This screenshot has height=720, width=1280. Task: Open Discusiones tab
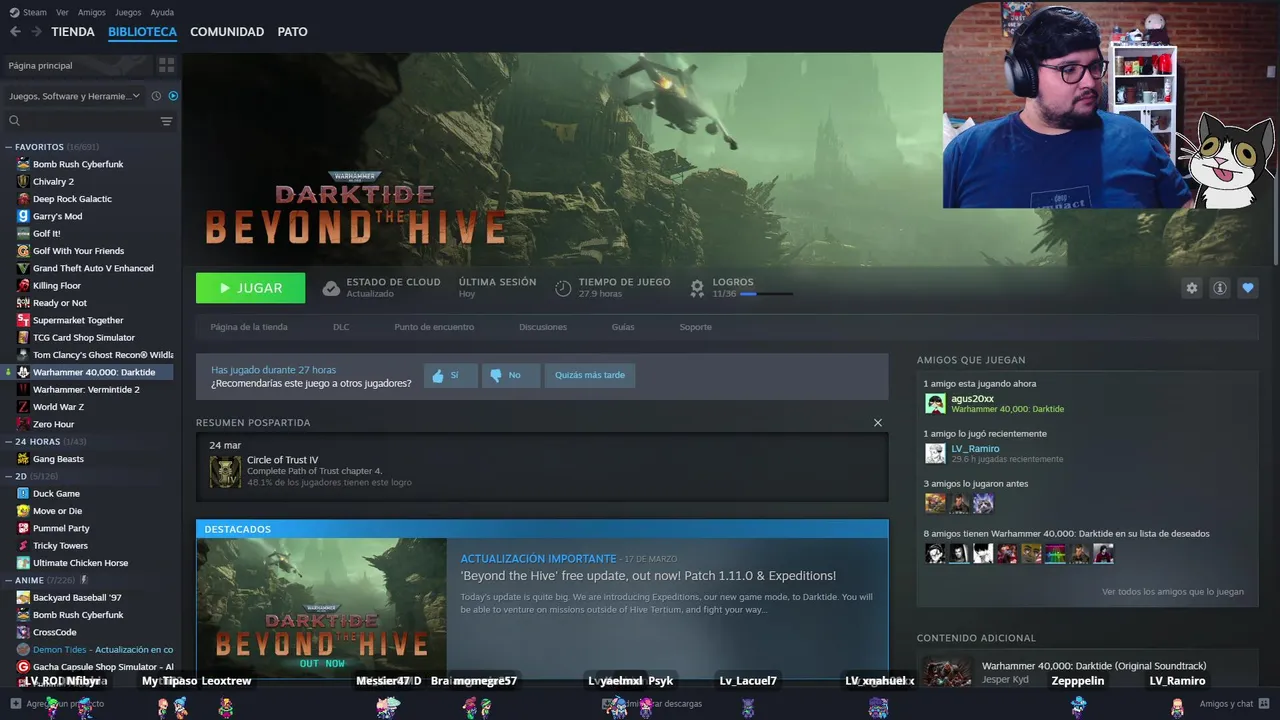point(543,327)
